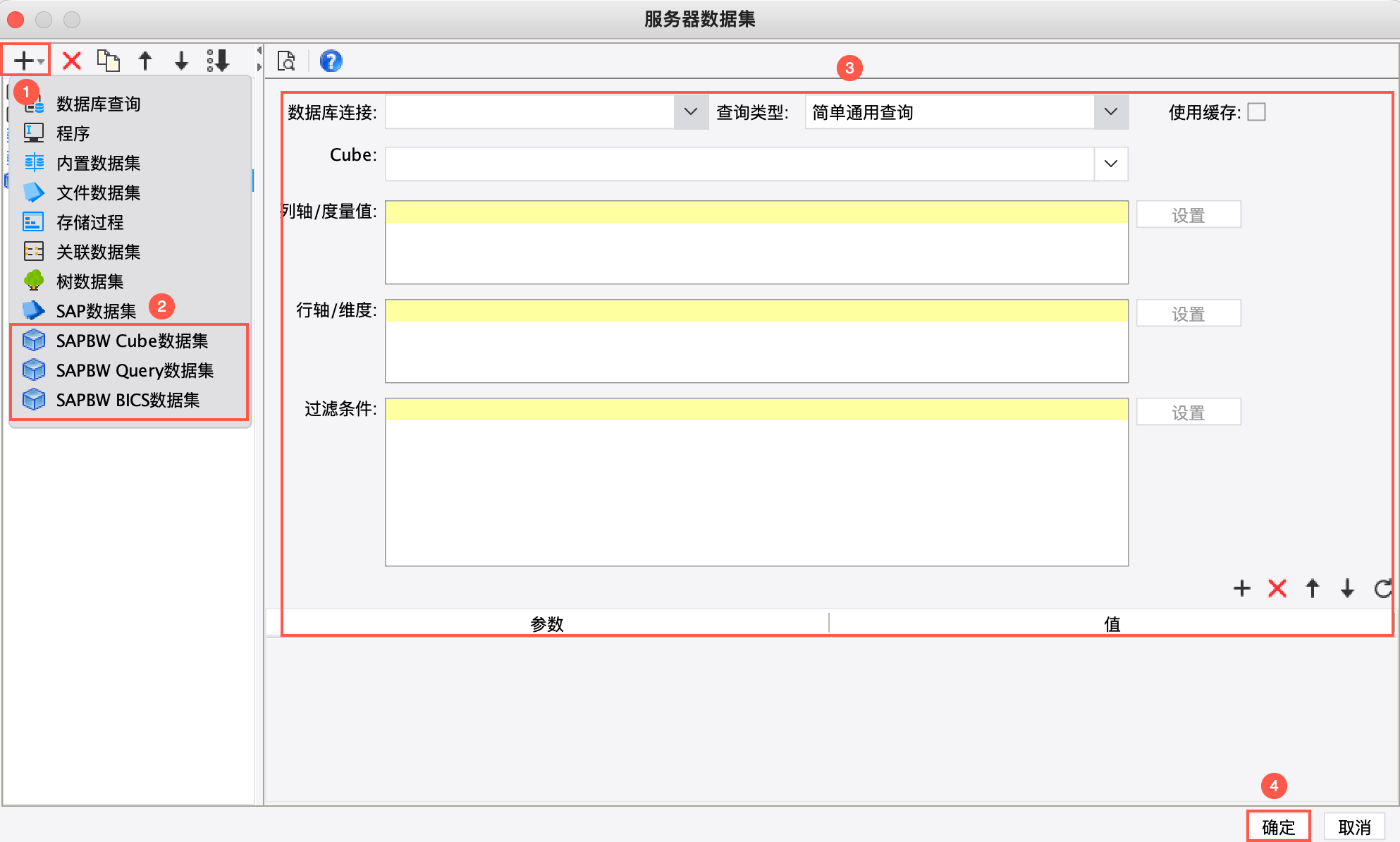The width and height of the screenshot is (1400, 842).
Task: Add a parameter with the plus icon
Action: tap(1241, 588)
